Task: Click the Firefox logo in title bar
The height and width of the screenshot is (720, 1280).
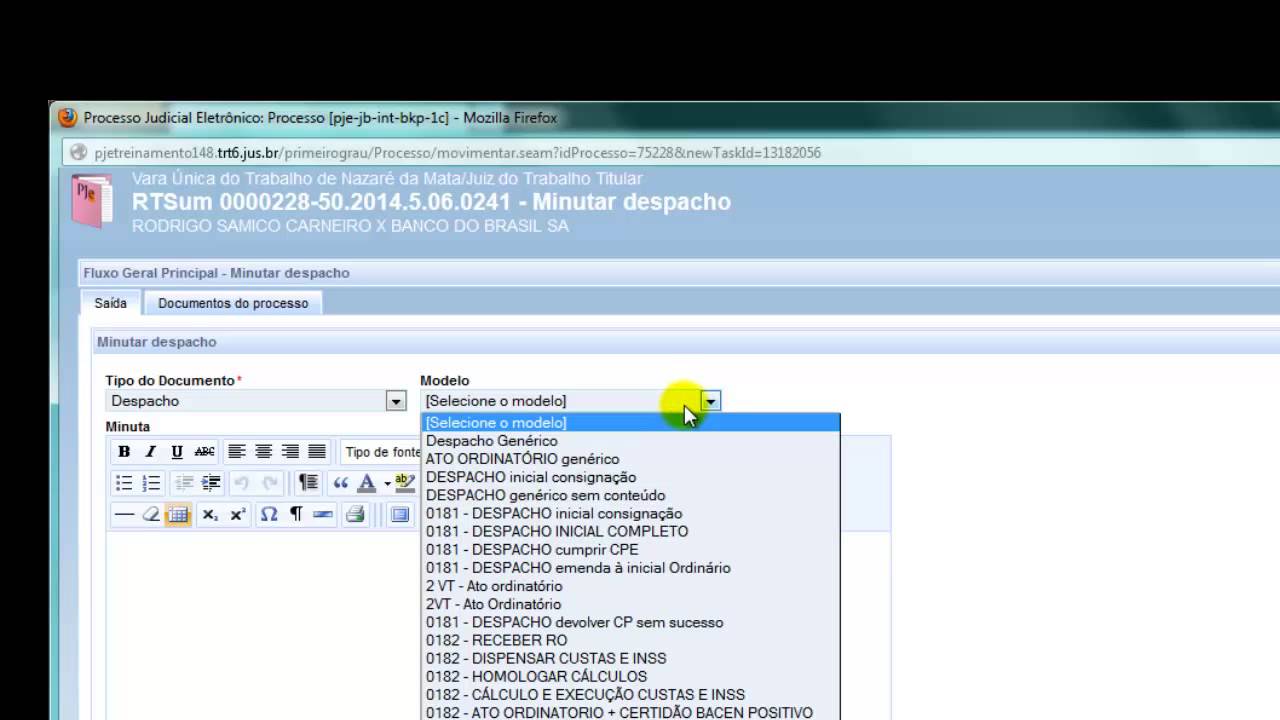Action: (x=68, y=117)
